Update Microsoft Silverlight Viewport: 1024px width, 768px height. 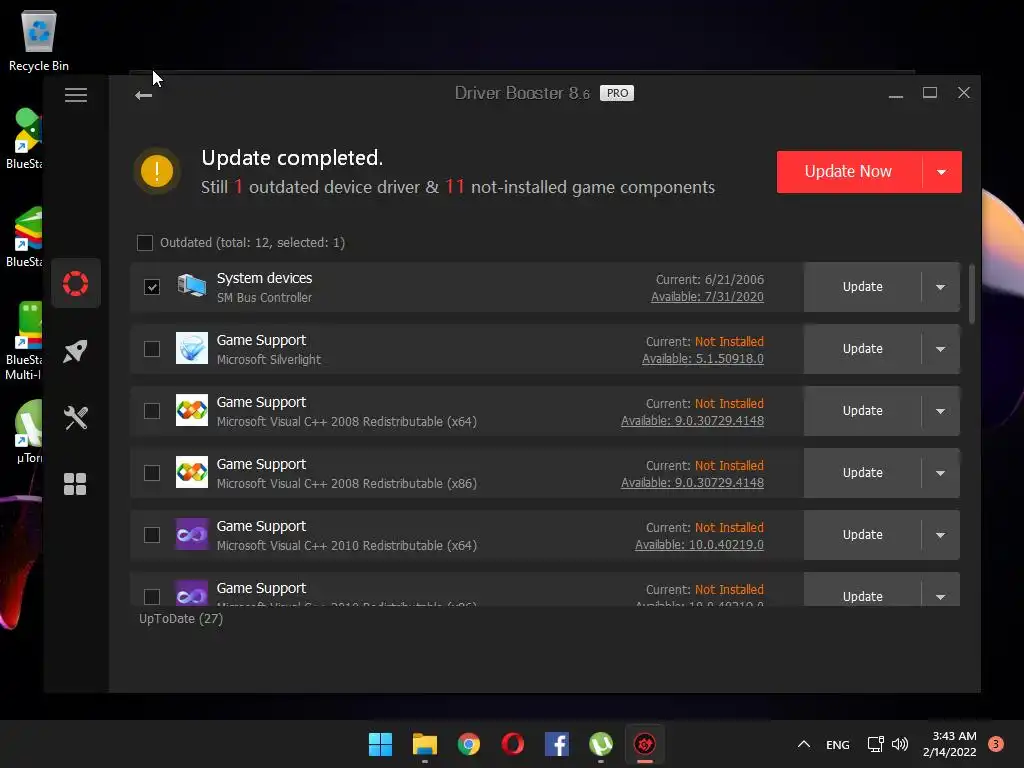[862, 349]
